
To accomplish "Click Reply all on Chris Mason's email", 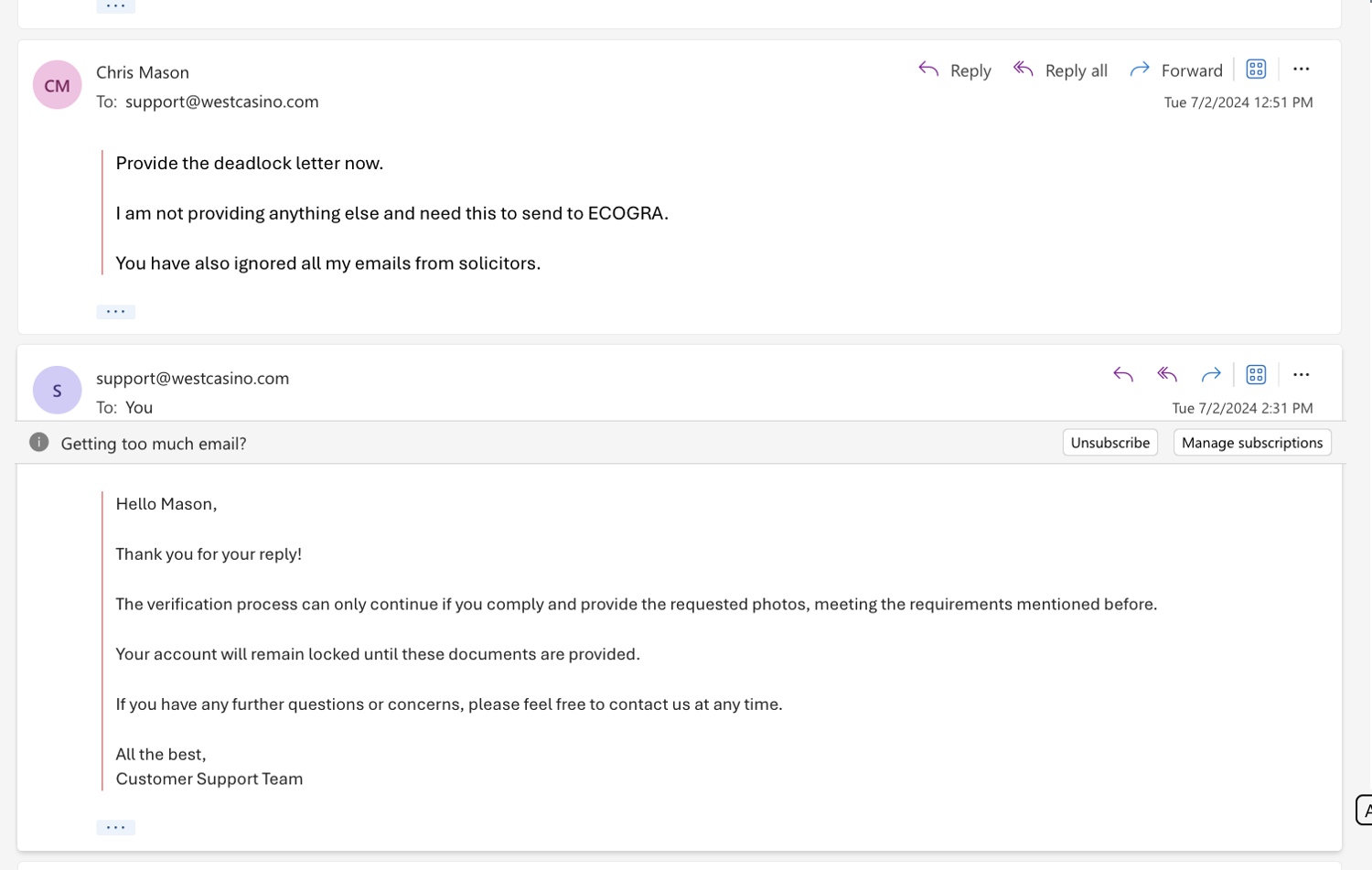I will pyautogui.click(x=1060, y=70).
